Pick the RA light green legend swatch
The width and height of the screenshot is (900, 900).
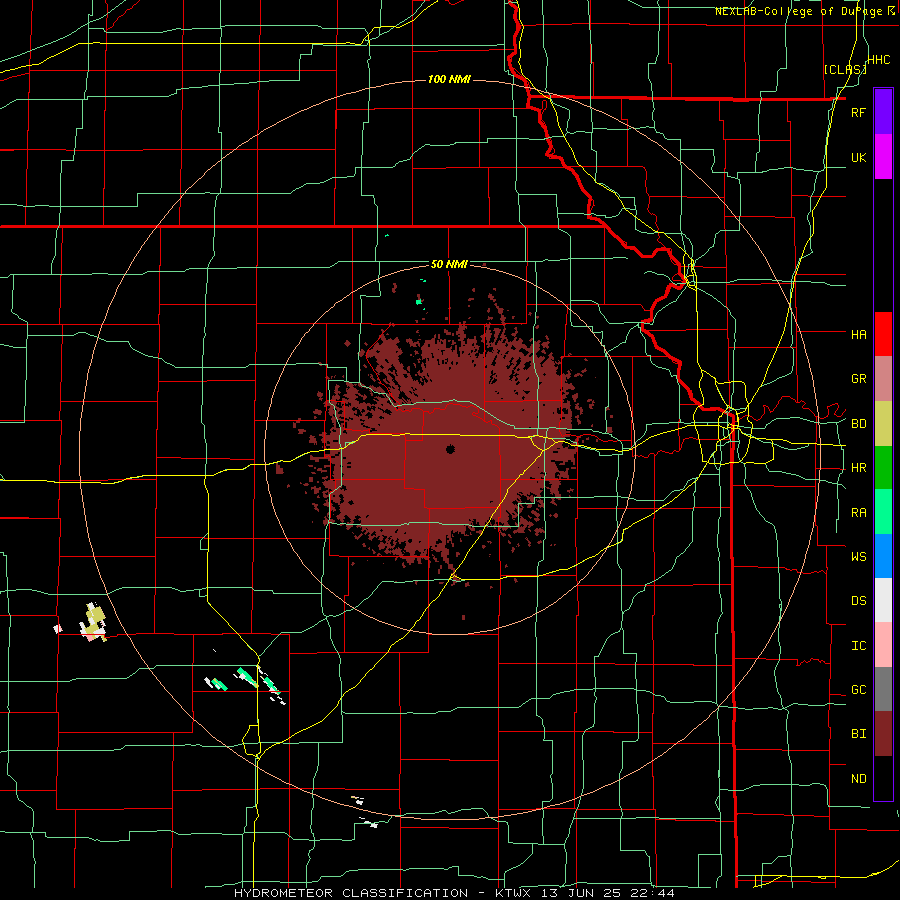[883, 512]
